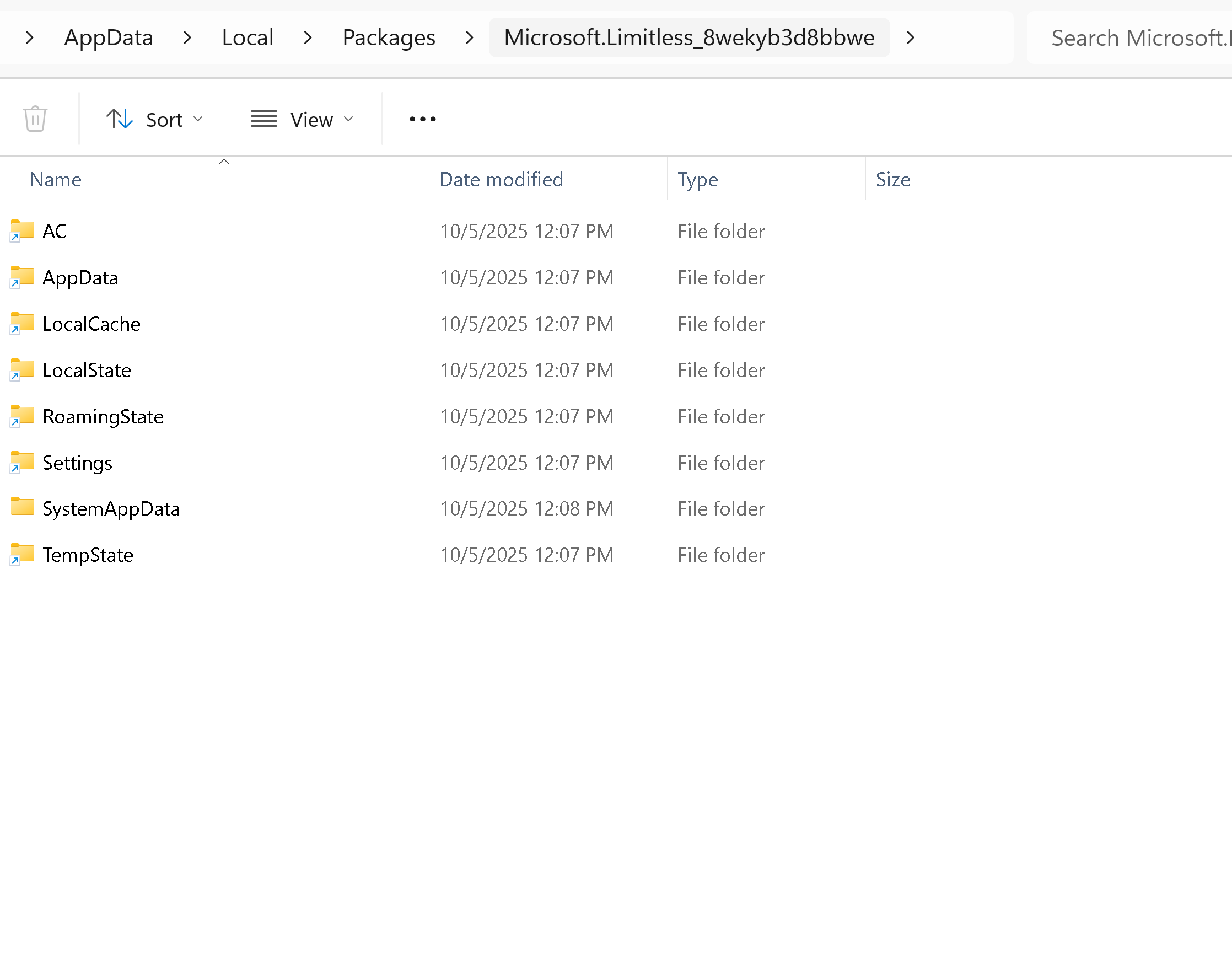Screen dimensions: 1232x961
Task: Click the Settings folder icon
Action: click(23, 462)
